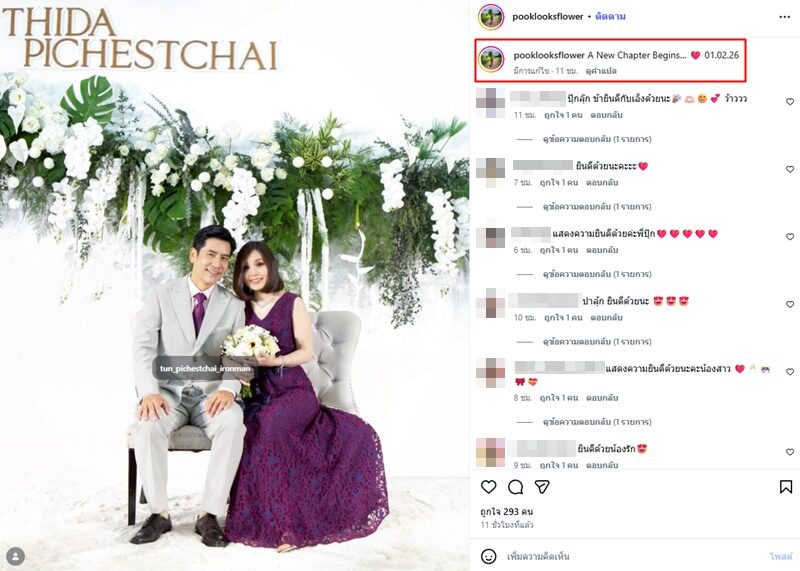Click ตอบกลับ on the 6 ชม. comment

602,250
